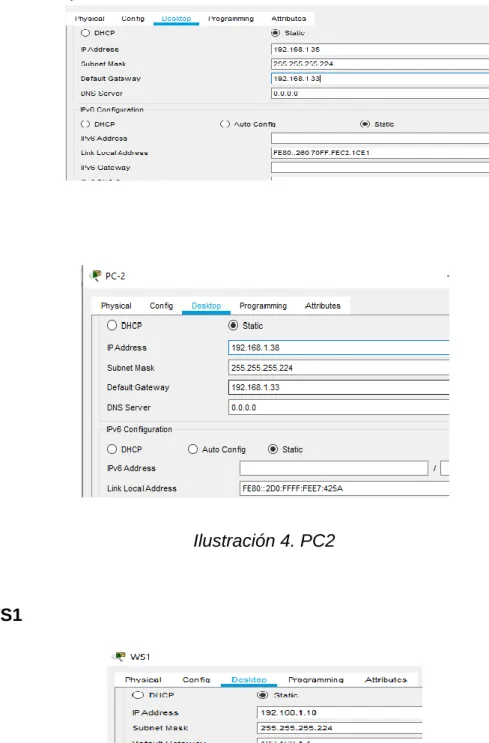Click PC-2 empty IPv6 Address field
Screen dimensions: 489x743
[x=334, y=468]
